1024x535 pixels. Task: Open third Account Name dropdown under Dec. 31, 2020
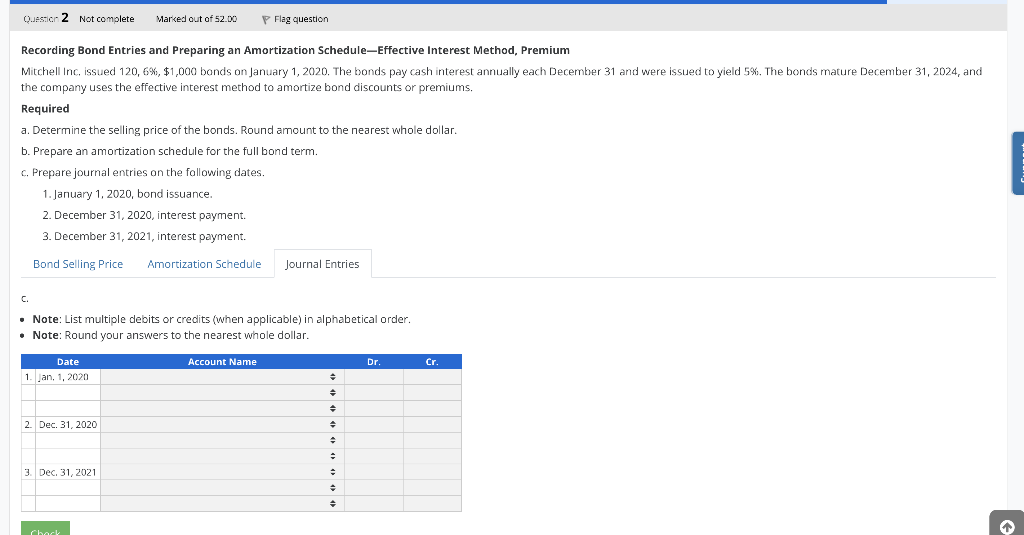(222, 456)
